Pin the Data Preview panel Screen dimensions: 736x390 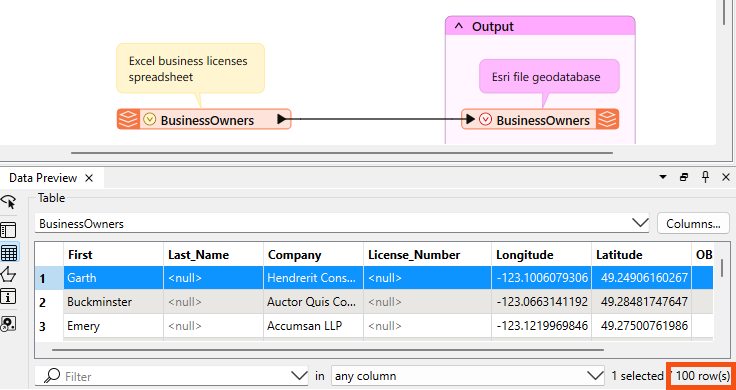click(x=705, y=177)
